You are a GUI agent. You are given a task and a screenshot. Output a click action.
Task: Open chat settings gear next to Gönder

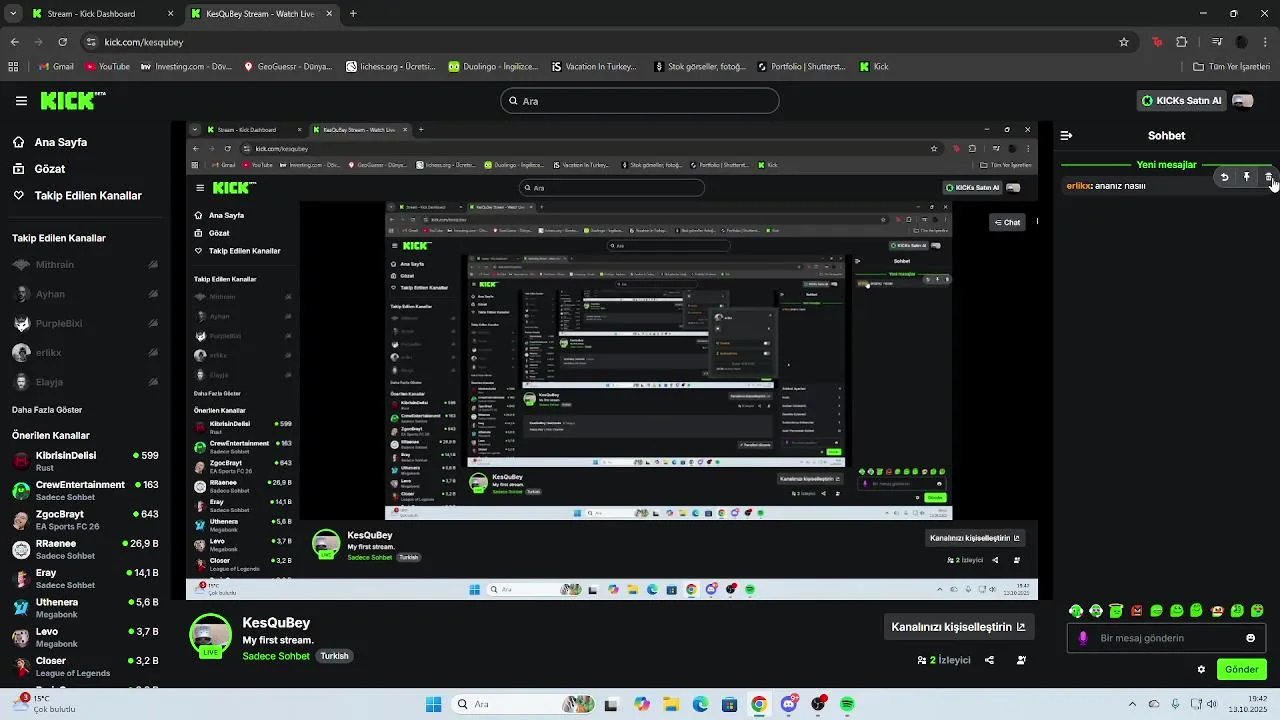(1201, 669)
